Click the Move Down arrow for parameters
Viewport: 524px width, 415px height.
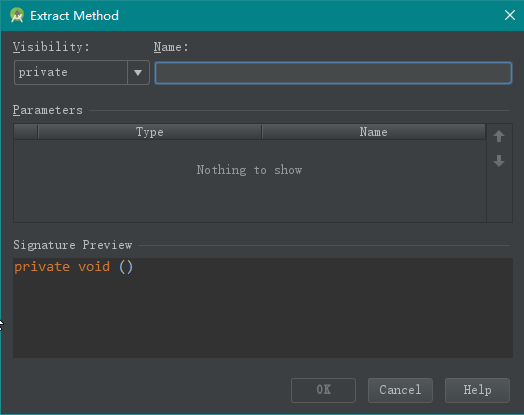point(499,161)
